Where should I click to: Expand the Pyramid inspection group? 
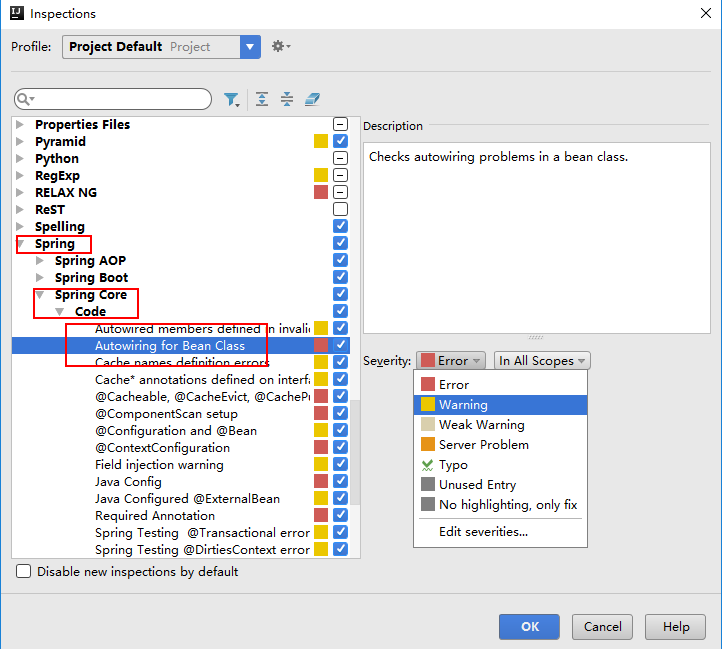(20, 141)
